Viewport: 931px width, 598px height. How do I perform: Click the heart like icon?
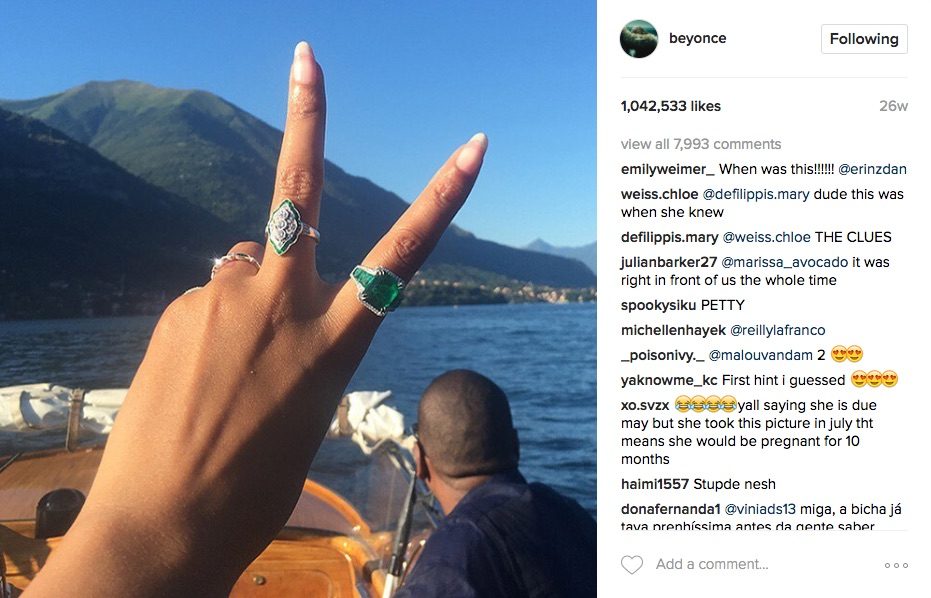coord(632,564)
